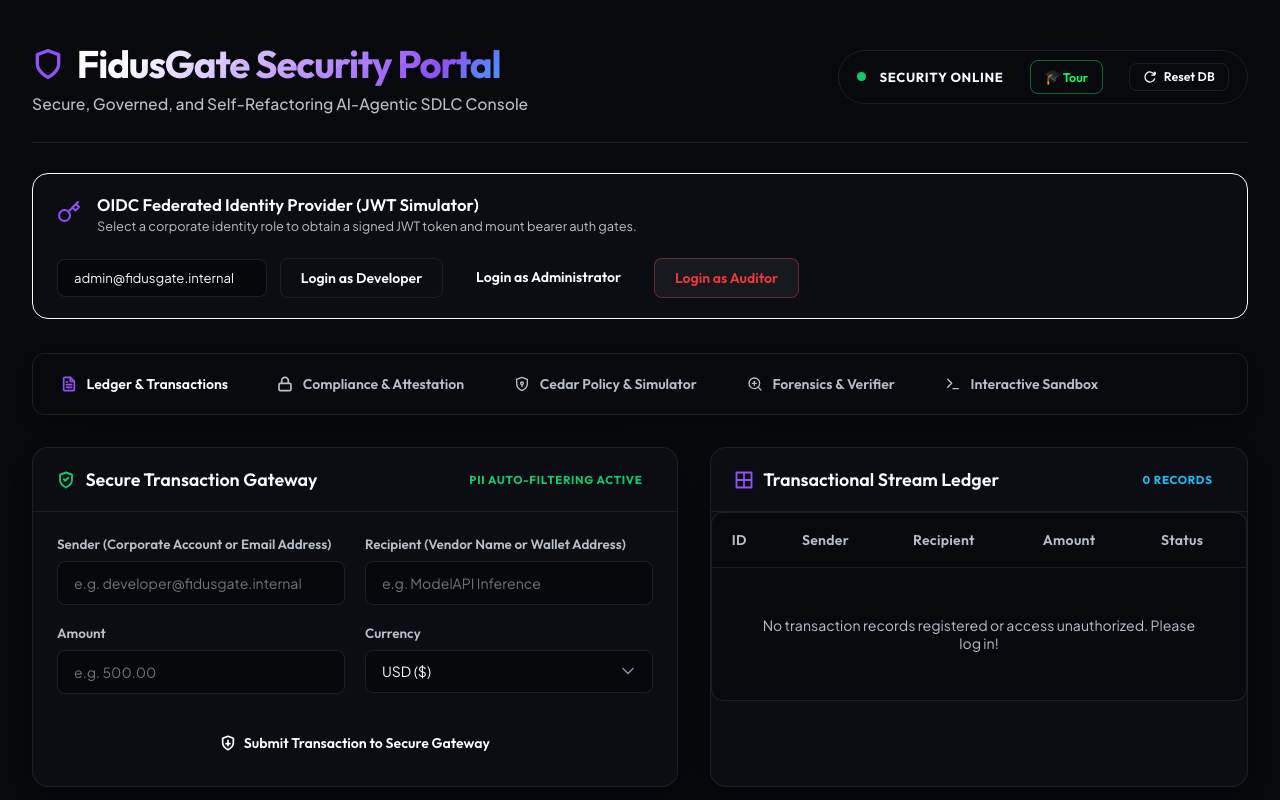Screen dimensions: 1280x800
Task: Click the PII AUTO-FILTERING ACTIVE label
Action: click(x=556, y=480)
